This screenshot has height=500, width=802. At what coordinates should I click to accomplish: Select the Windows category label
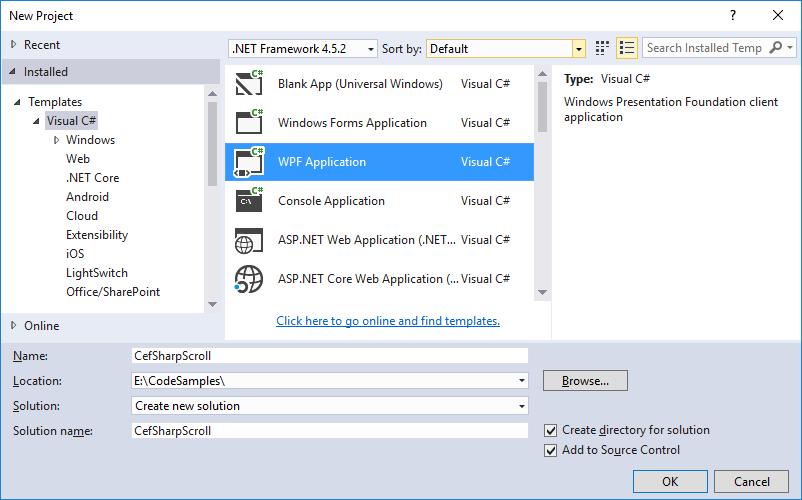pos(91,140)
